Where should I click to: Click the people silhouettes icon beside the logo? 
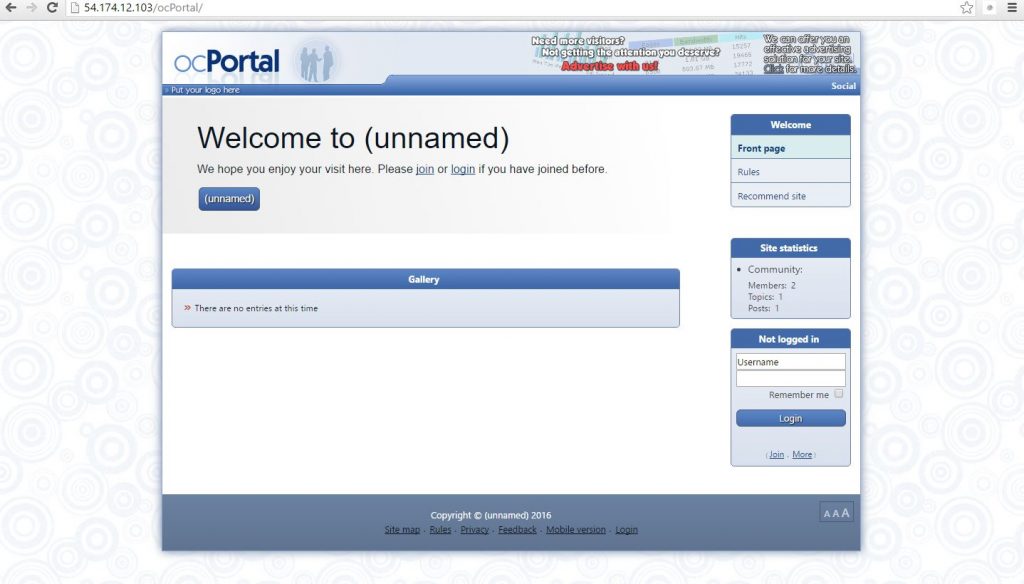[x=316, y=59]
